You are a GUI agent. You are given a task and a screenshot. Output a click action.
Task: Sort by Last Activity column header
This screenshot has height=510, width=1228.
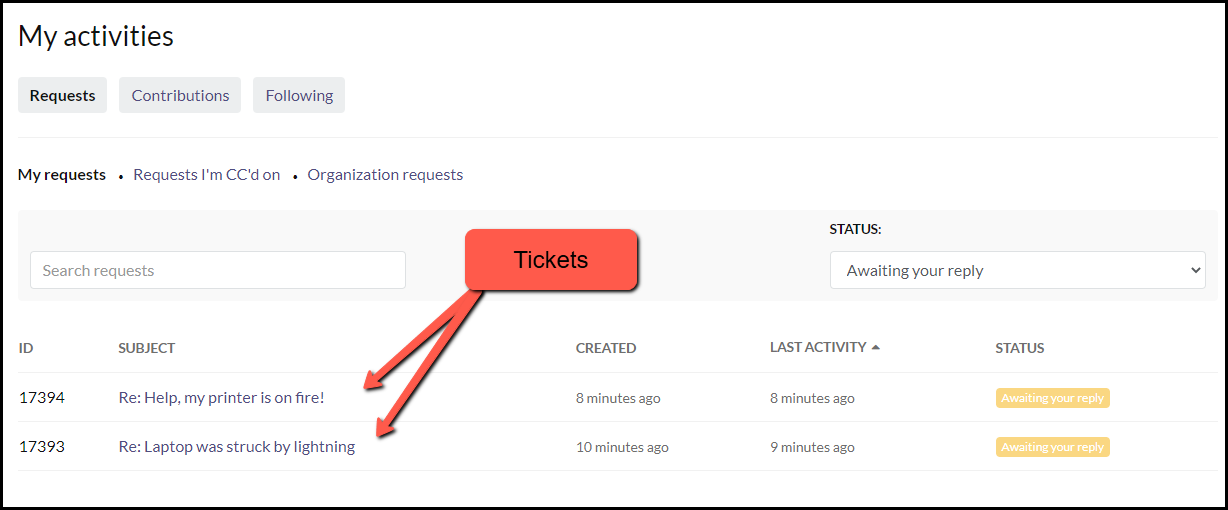click(x=818, y=347)
